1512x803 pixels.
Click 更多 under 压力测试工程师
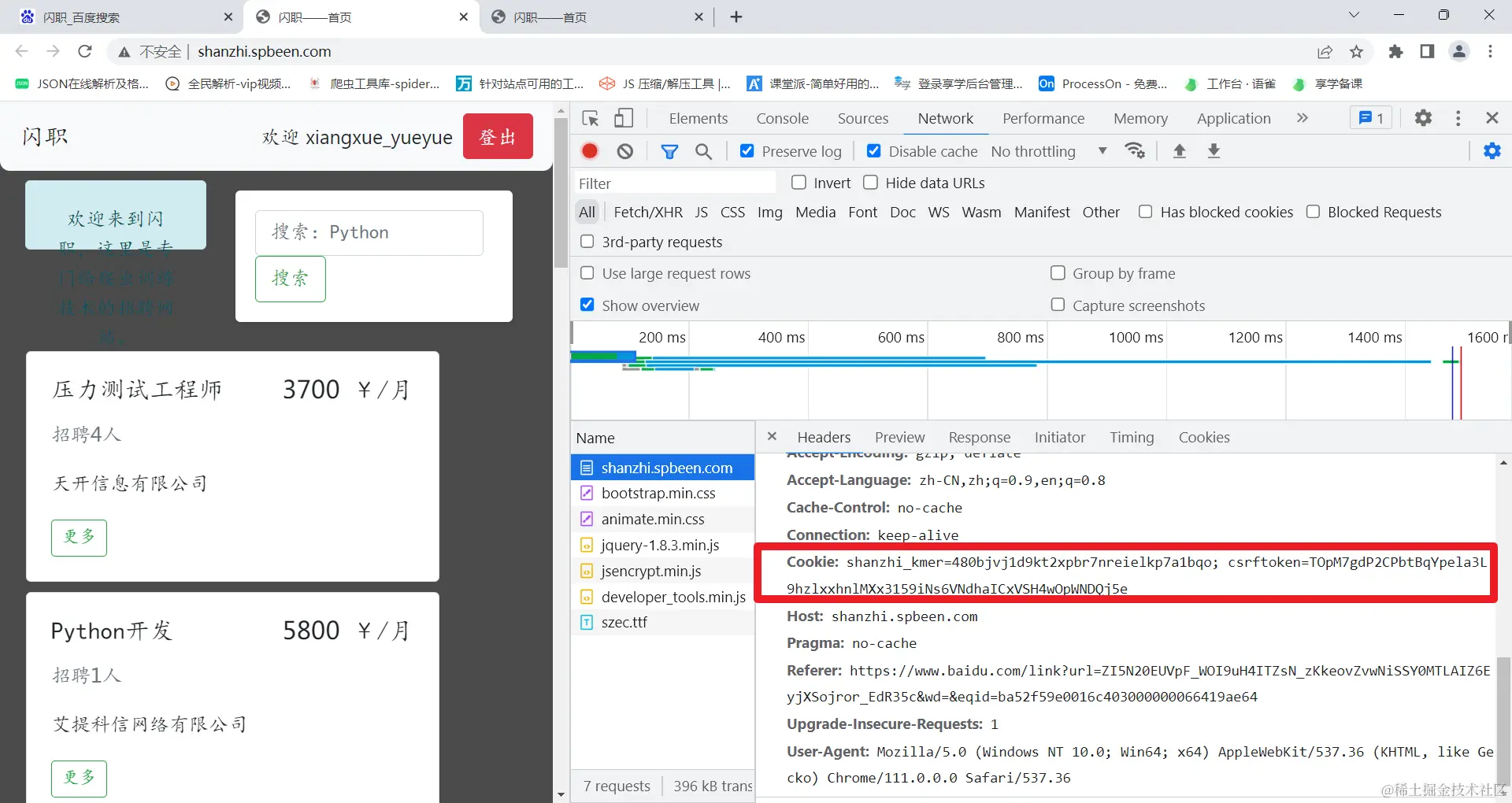click(79, 538)
